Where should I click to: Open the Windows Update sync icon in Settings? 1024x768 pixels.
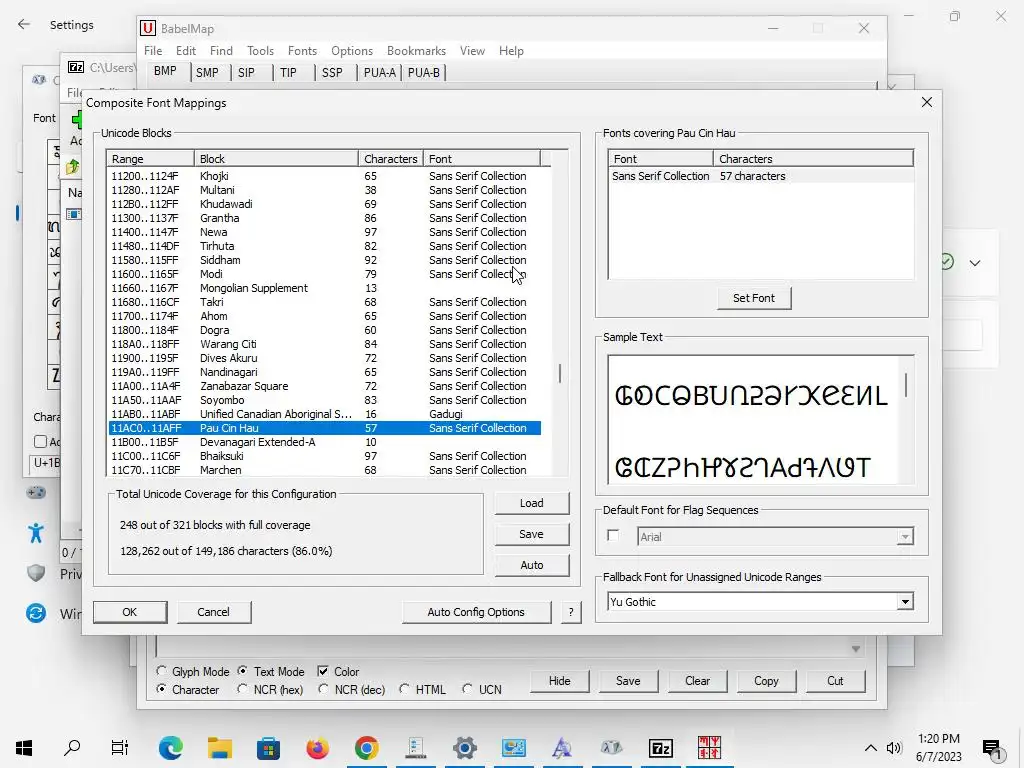[x=36, y=613]
